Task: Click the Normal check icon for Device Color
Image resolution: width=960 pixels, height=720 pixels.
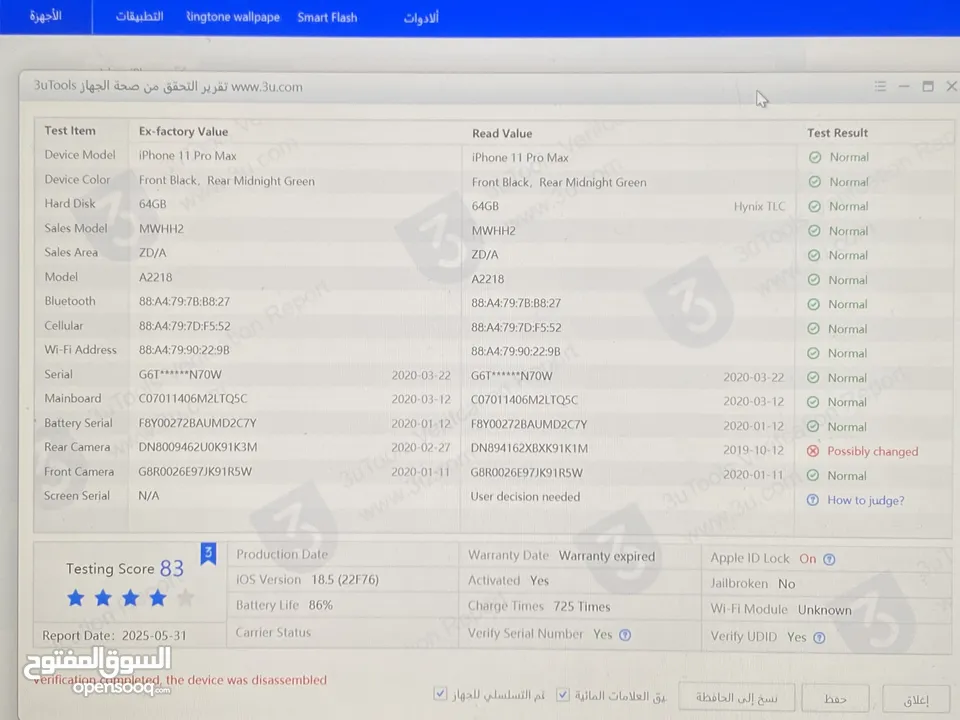Action: 815,182
